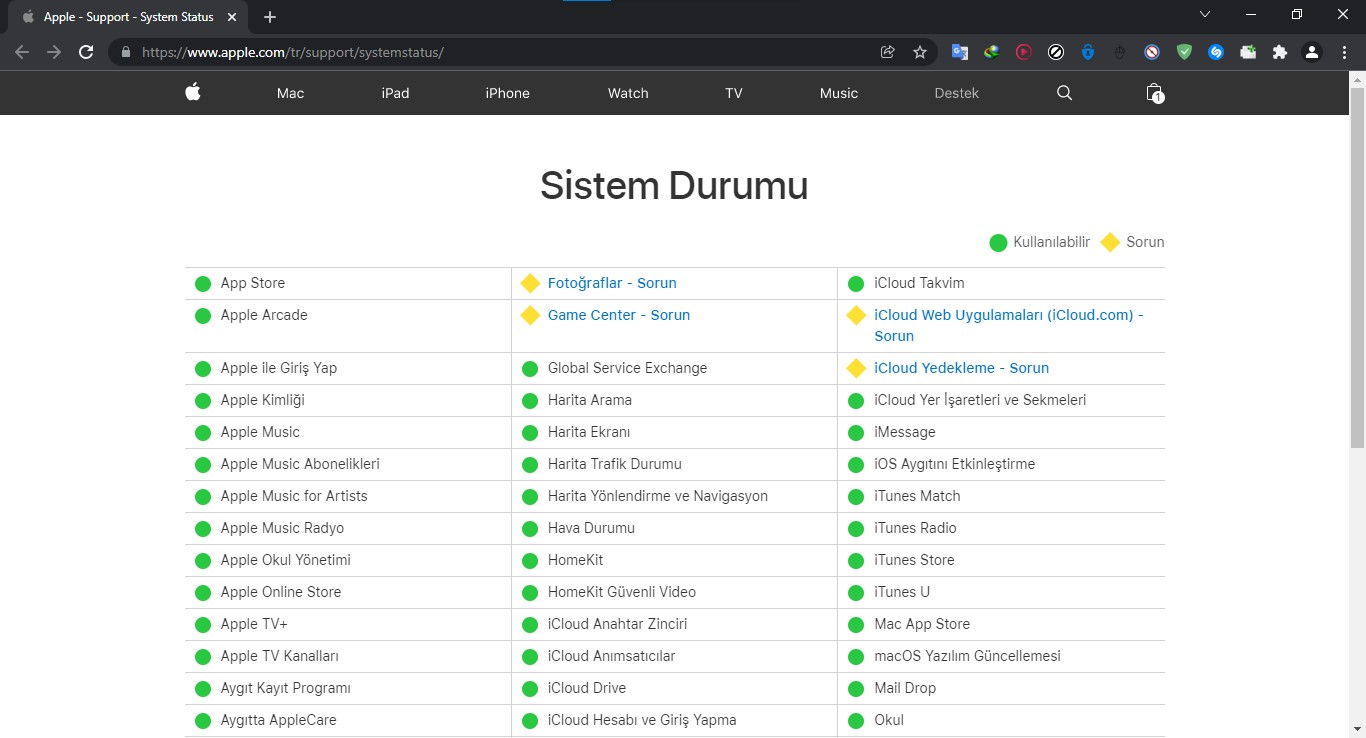Click the yellow diamond next to Fotoğraflar

click(x=530, y=283)
